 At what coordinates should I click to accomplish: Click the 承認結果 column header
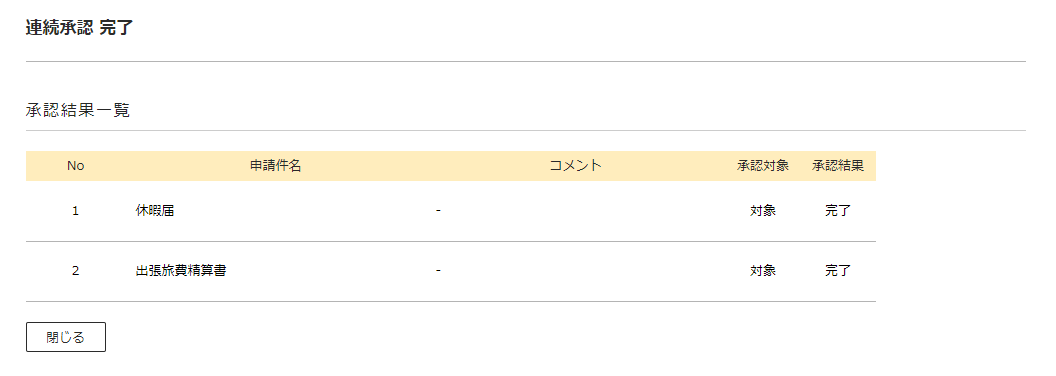[838, 166]
